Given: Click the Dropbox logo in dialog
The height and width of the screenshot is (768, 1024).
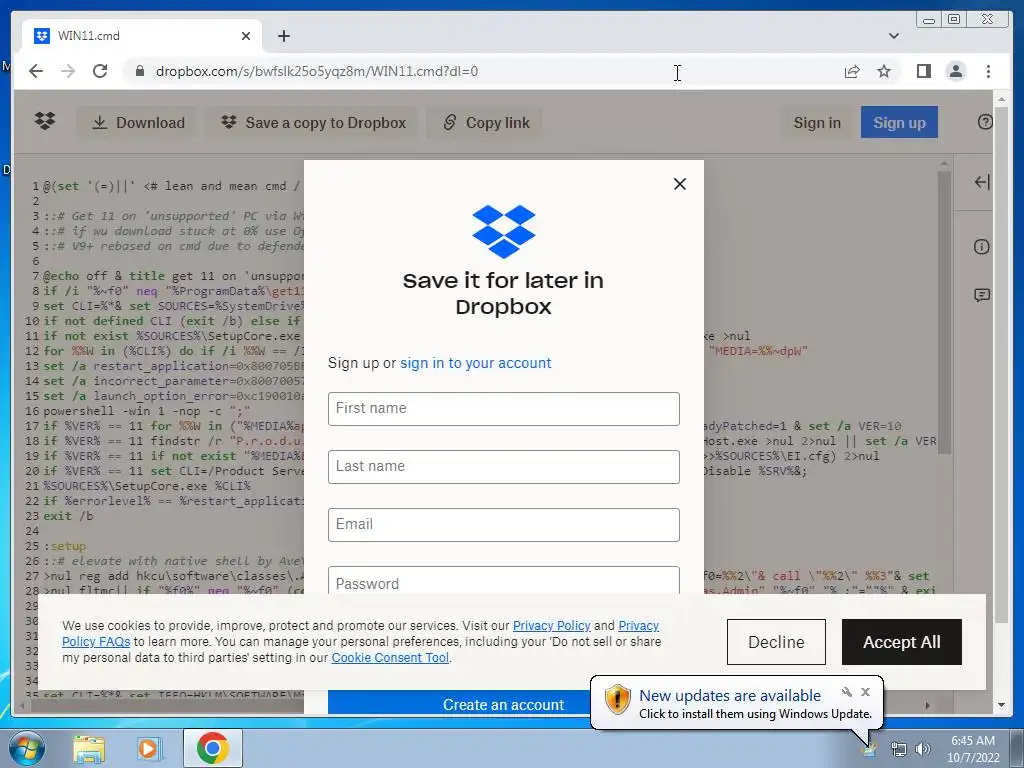Looking at the screenshot, I should 504,231.
